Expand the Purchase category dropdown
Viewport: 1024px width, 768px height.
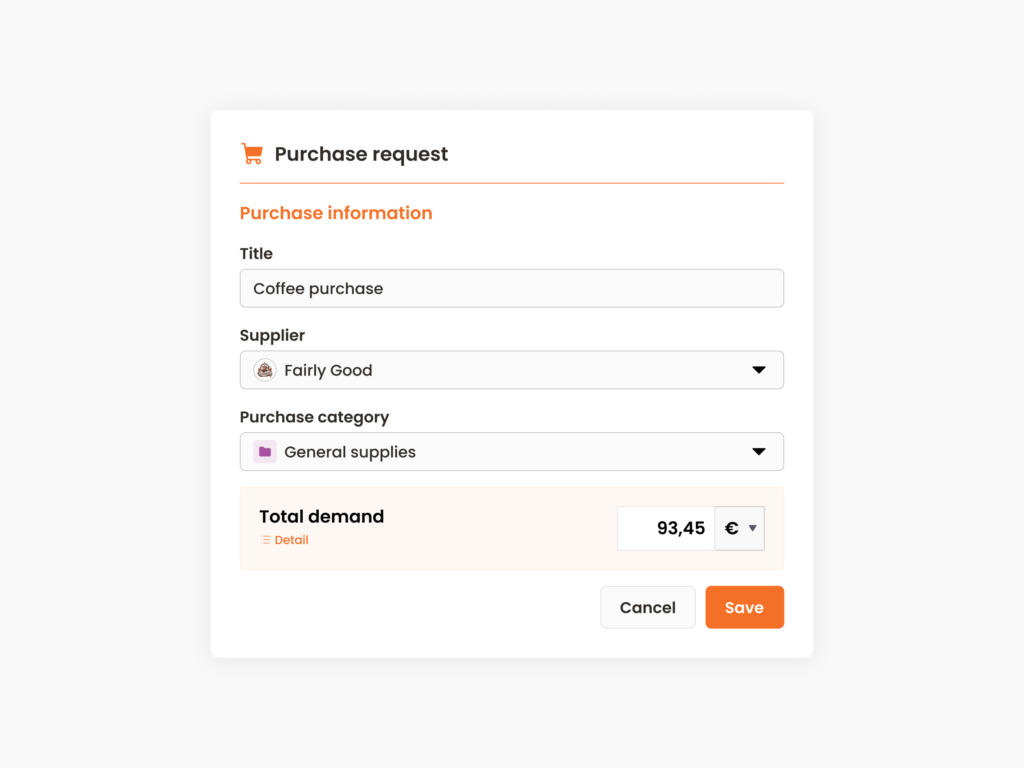tap(761, 451)
